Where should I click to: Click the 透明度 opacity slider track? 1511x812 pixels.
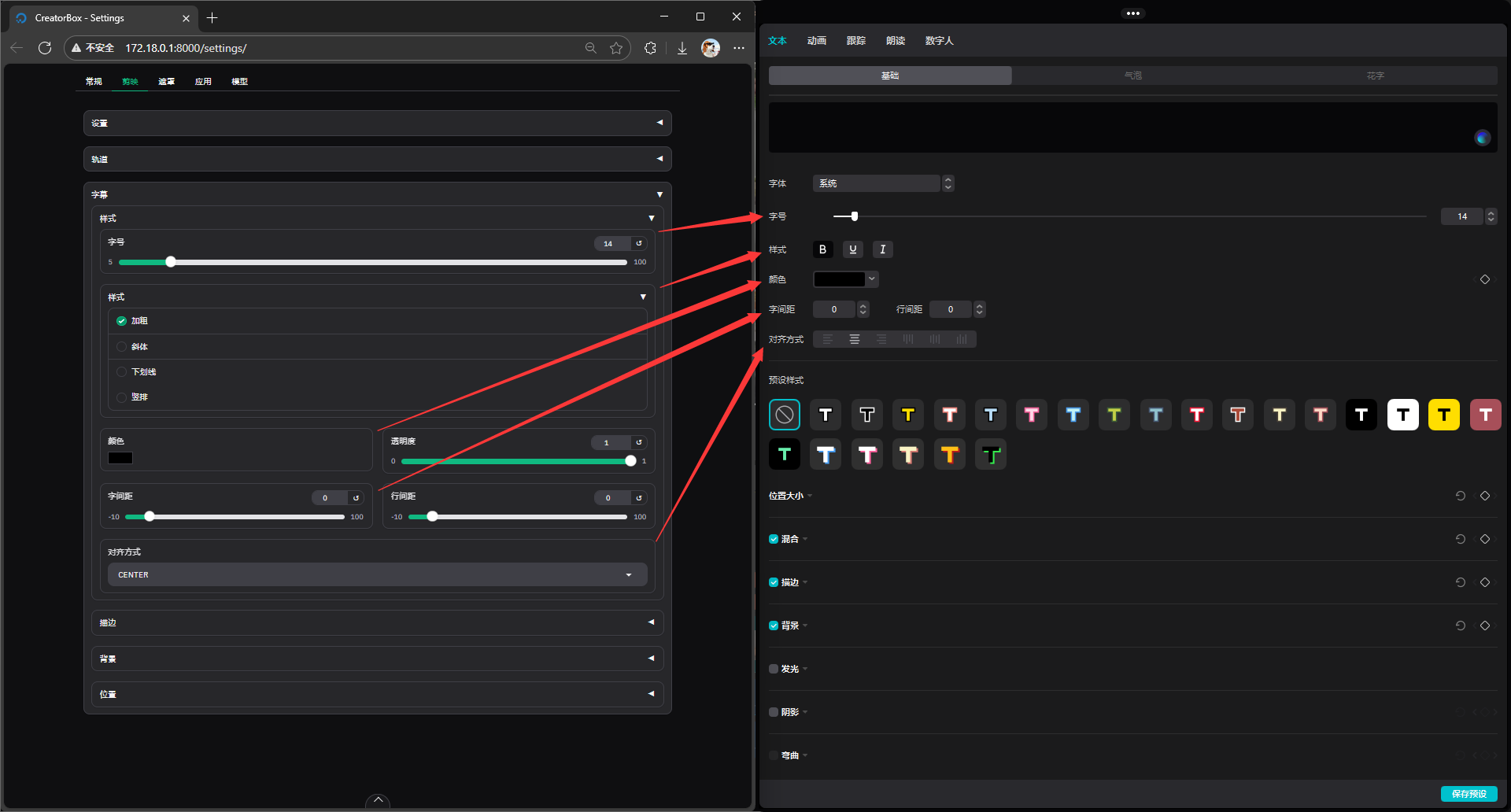(515, 461)
